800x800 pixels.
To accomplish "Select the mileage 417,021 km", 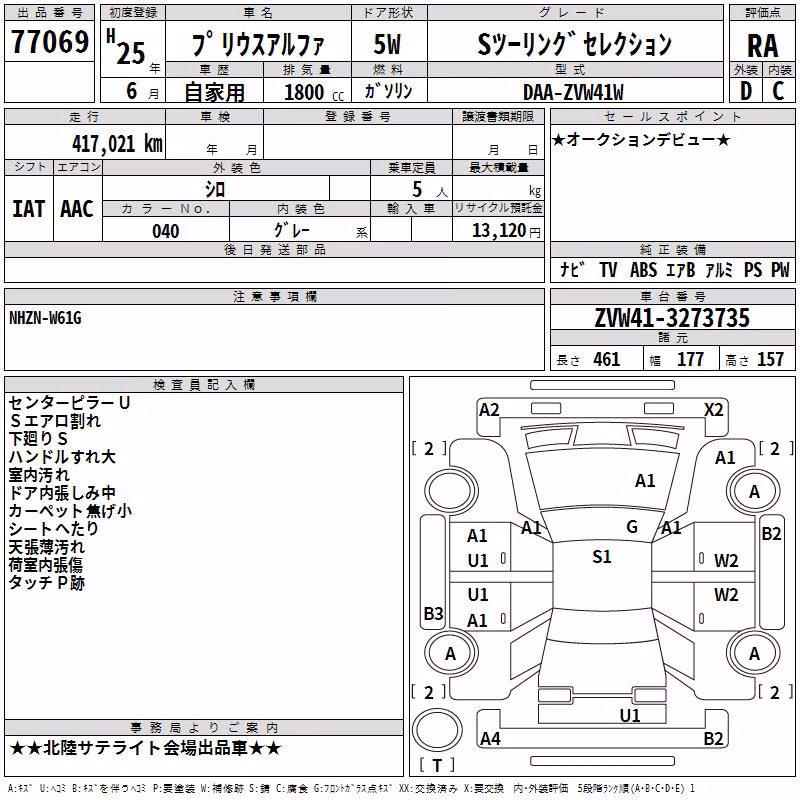I will pos(117,144).
